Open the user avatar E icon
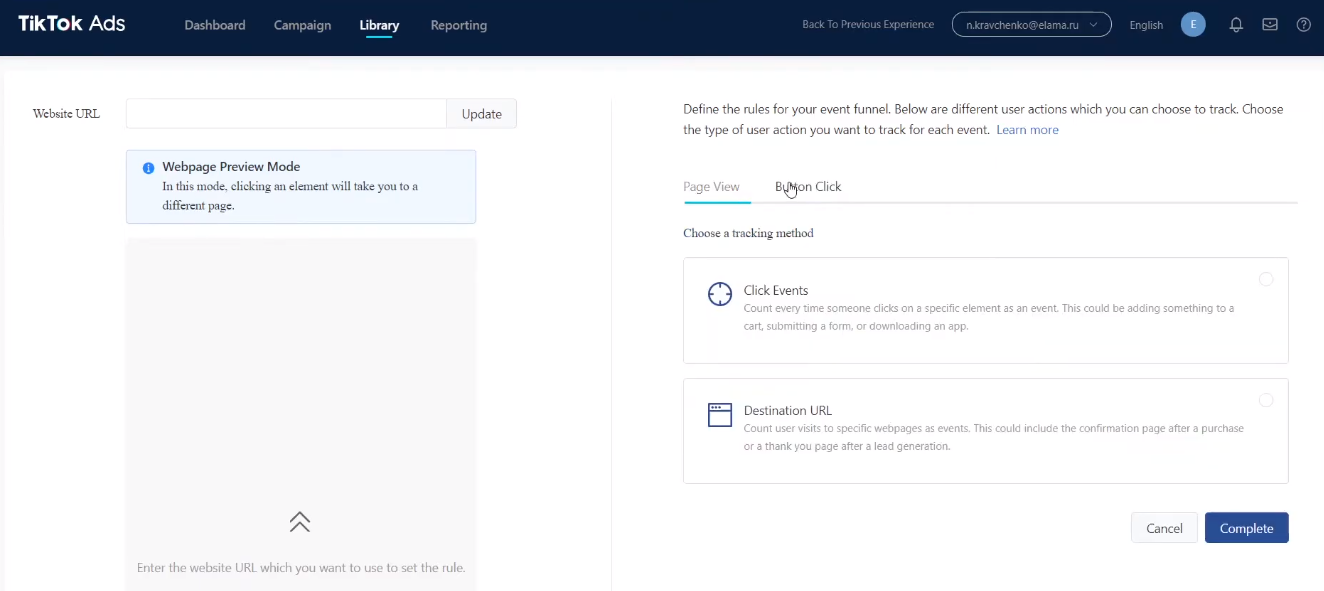Viewport: 1324px width, 591px height. pos(1193,25)
